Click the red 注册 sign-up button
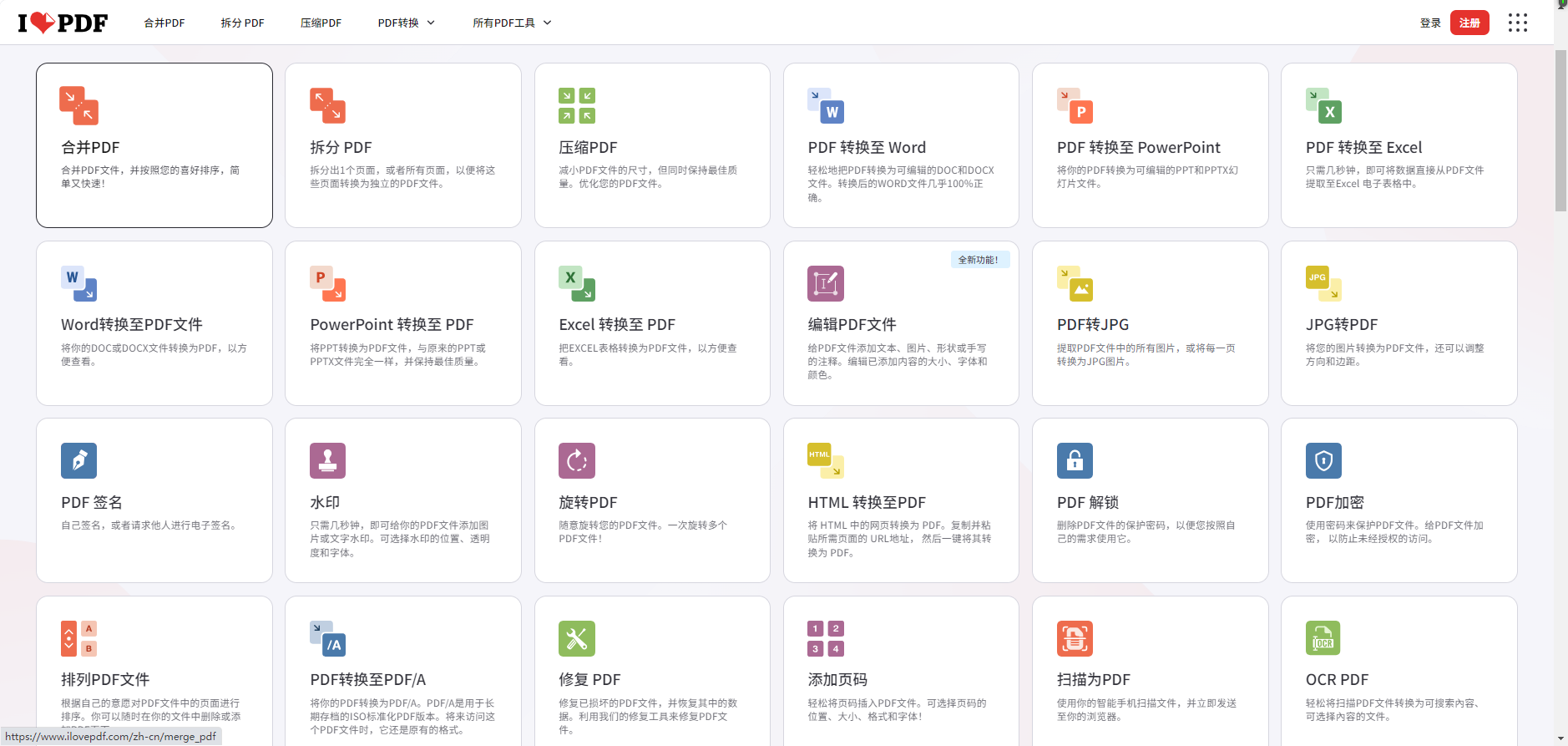 click(1469, 23)
